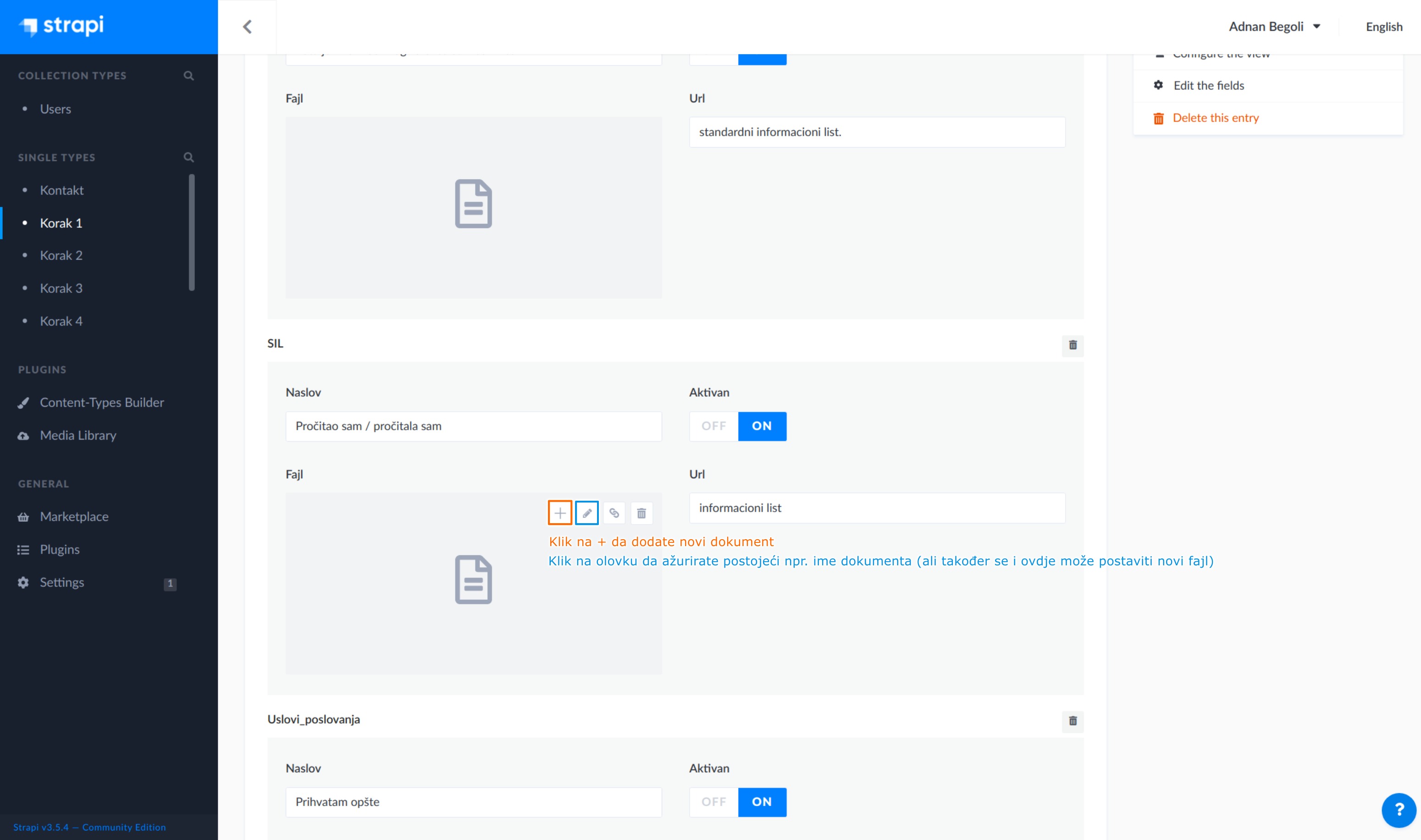Image resolution: width=1421 pixels, height=840 pixels.
Task: Remove the Uslovi_poslovanja component with trash icon
Action: click(x=1073, y=721)
